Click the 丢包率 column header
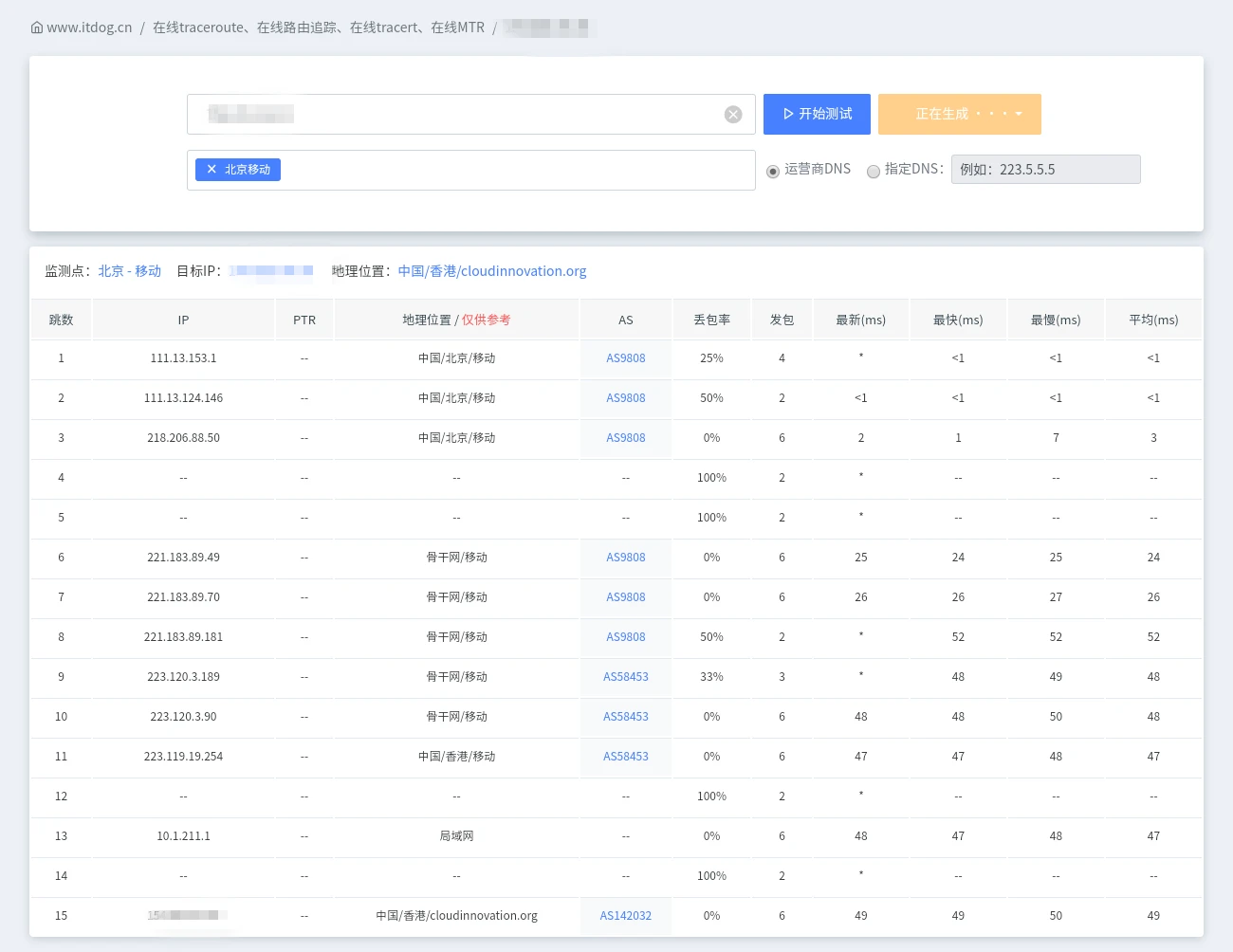The image size is (1233, 952). [711, 320]
